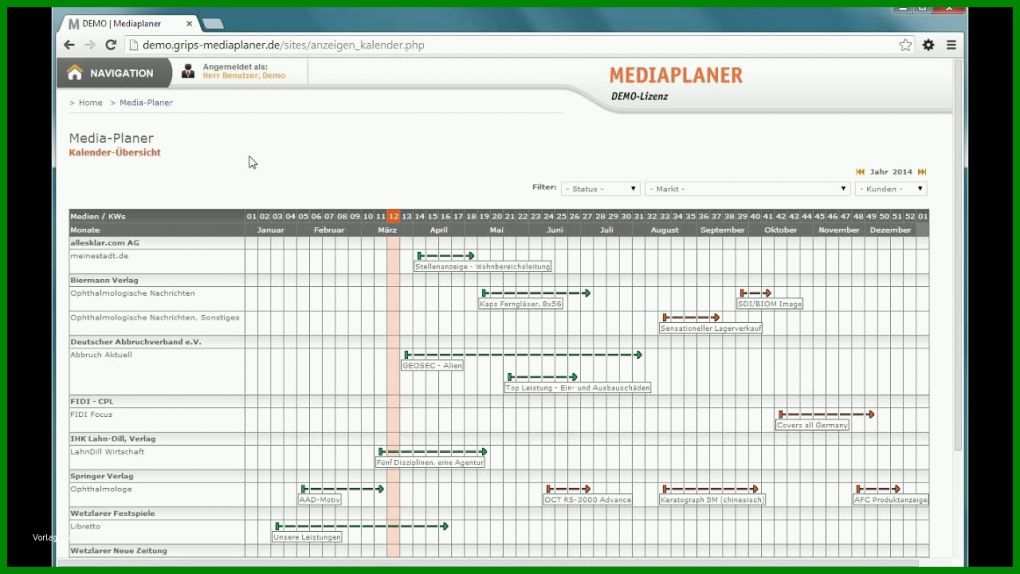Select the Ophthalmologe row label
Screen dimensions: 1020x574
[x=101, y=489]
